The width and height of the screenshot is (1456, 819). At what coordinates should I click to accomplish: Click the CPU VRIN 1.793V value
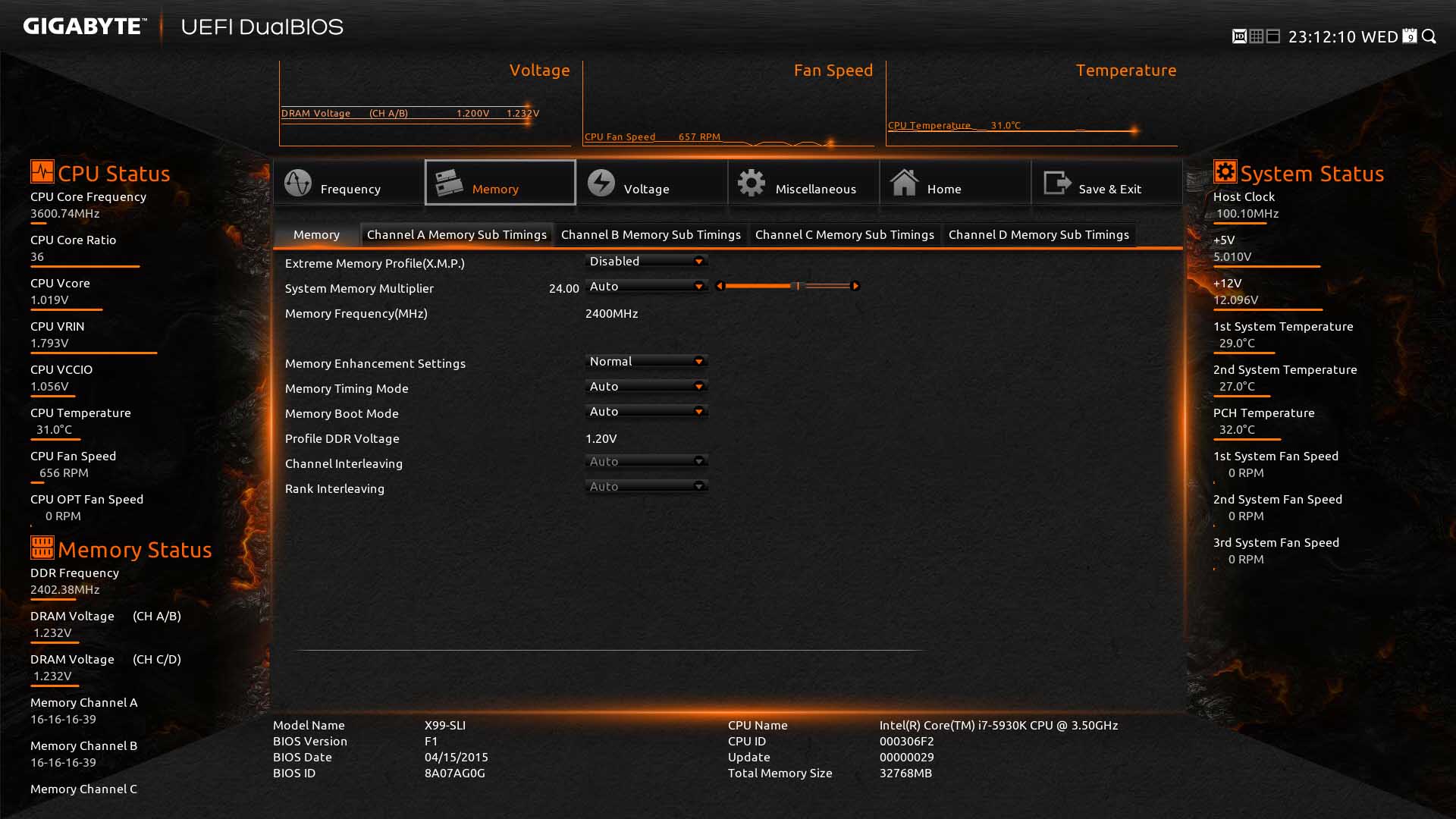point(49,343)
